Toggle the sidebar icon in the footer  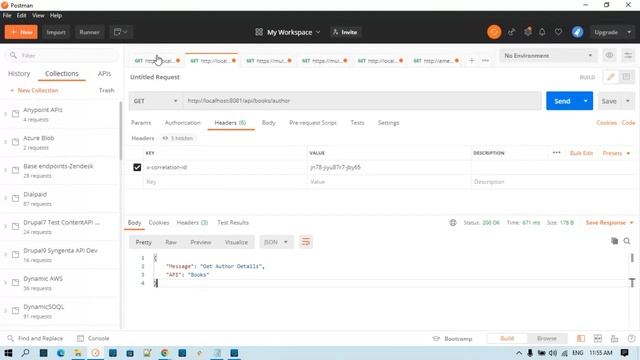coord(580,338)
